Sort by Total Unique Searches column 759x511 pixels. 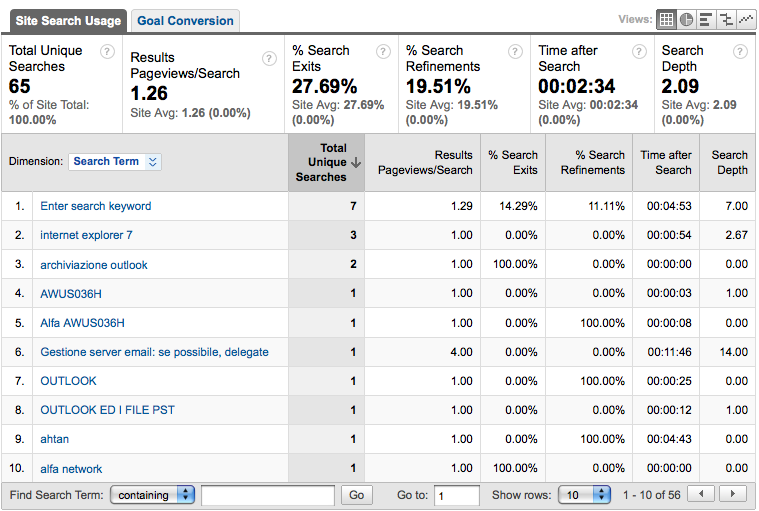coord(327,163)
